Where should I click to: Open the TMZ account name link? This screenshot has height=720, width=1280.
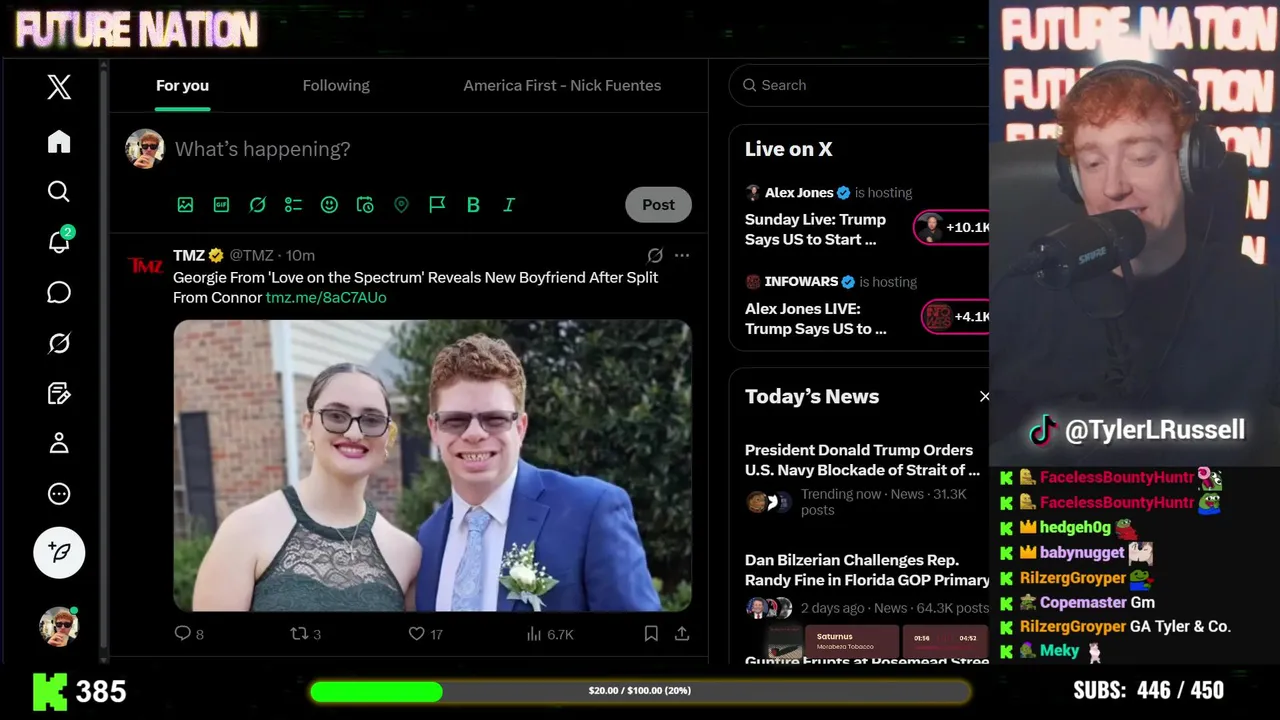click(x=189, y=255)
